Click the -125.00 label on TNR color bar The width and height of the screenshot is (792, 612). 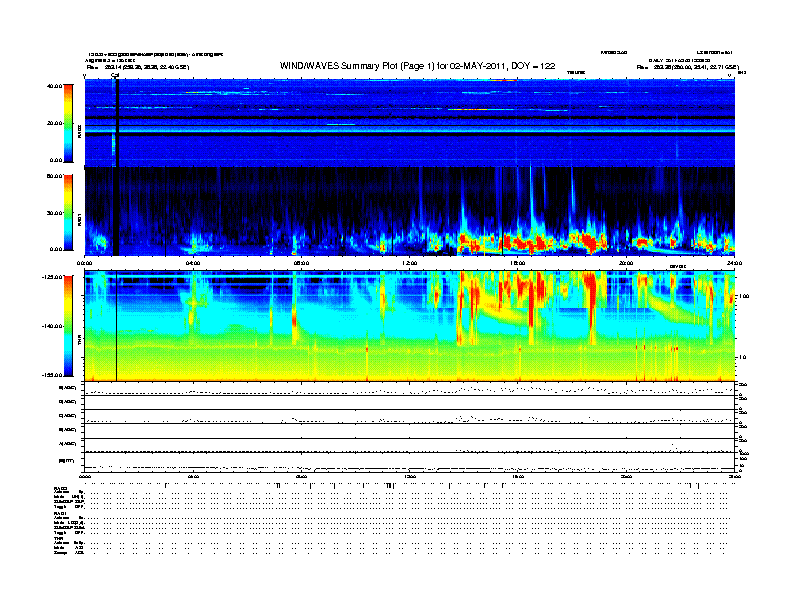[52, 277]
